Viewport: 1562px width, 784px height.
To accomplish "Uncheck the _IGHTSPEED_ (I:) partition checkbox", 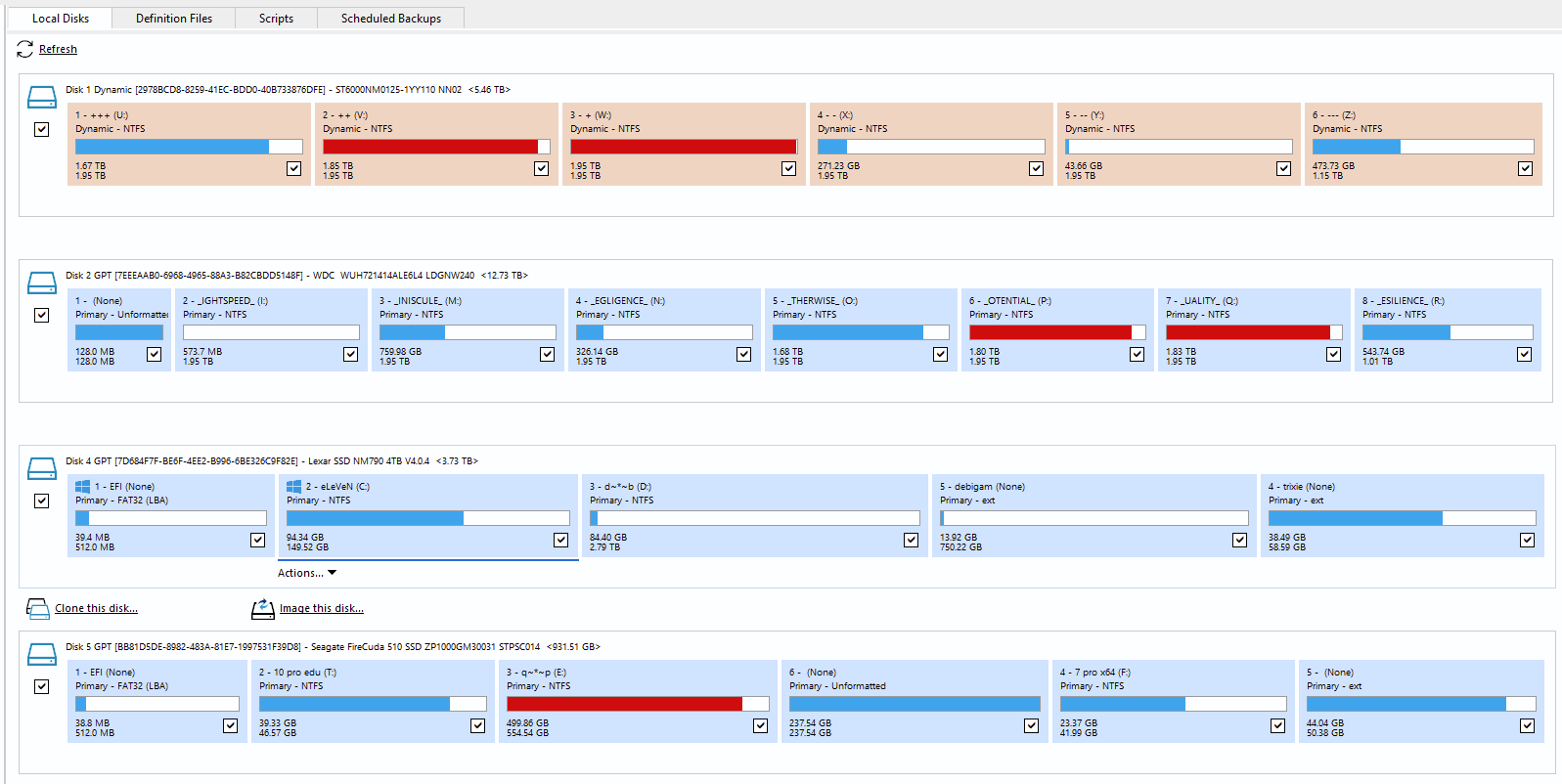I will (350, 354).
